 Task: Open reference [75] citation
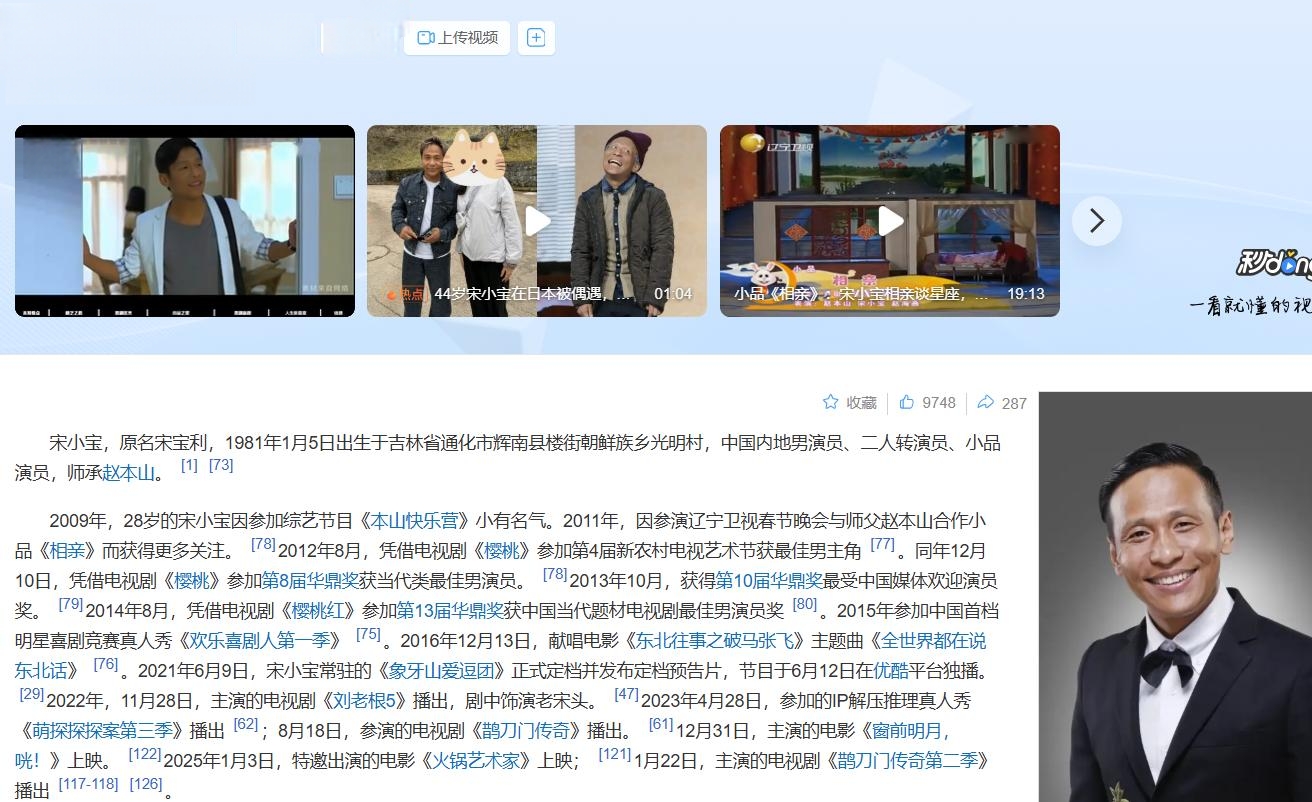tap(368, 634)
